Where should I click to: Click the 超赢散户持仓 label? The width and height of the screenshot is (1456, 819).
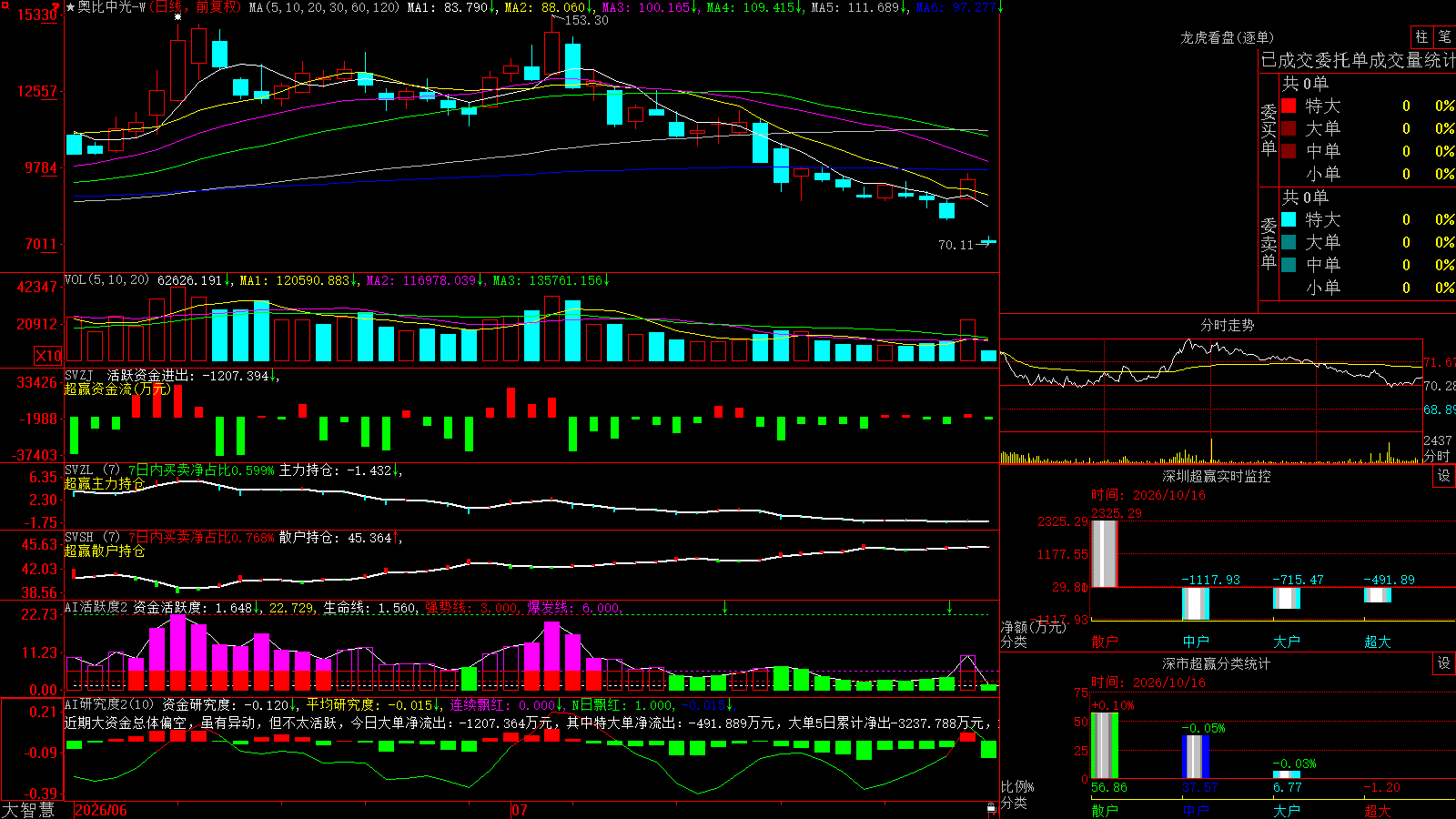[105, 551]
